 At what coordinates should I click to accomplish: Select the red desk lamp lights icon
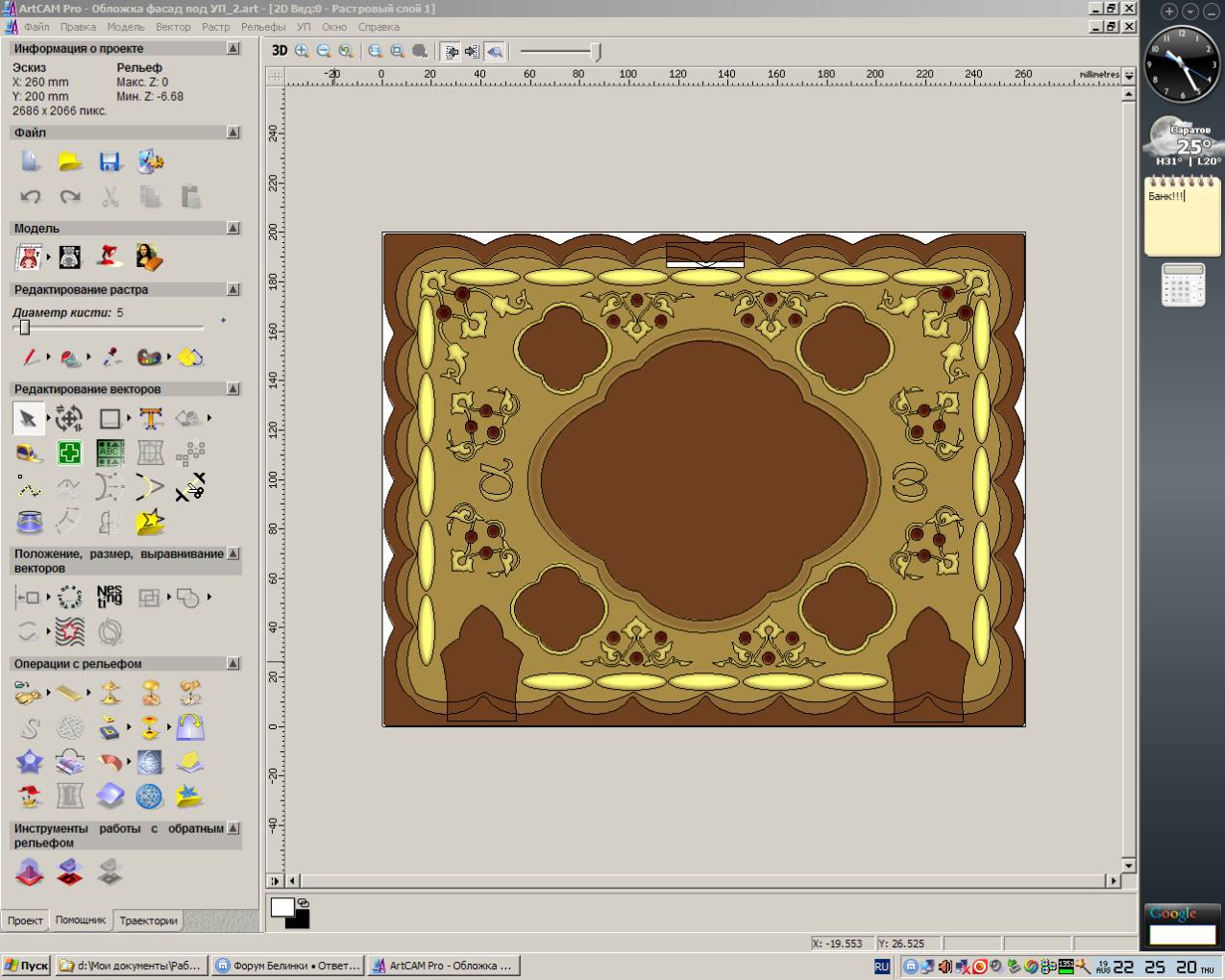coord(110,257)
